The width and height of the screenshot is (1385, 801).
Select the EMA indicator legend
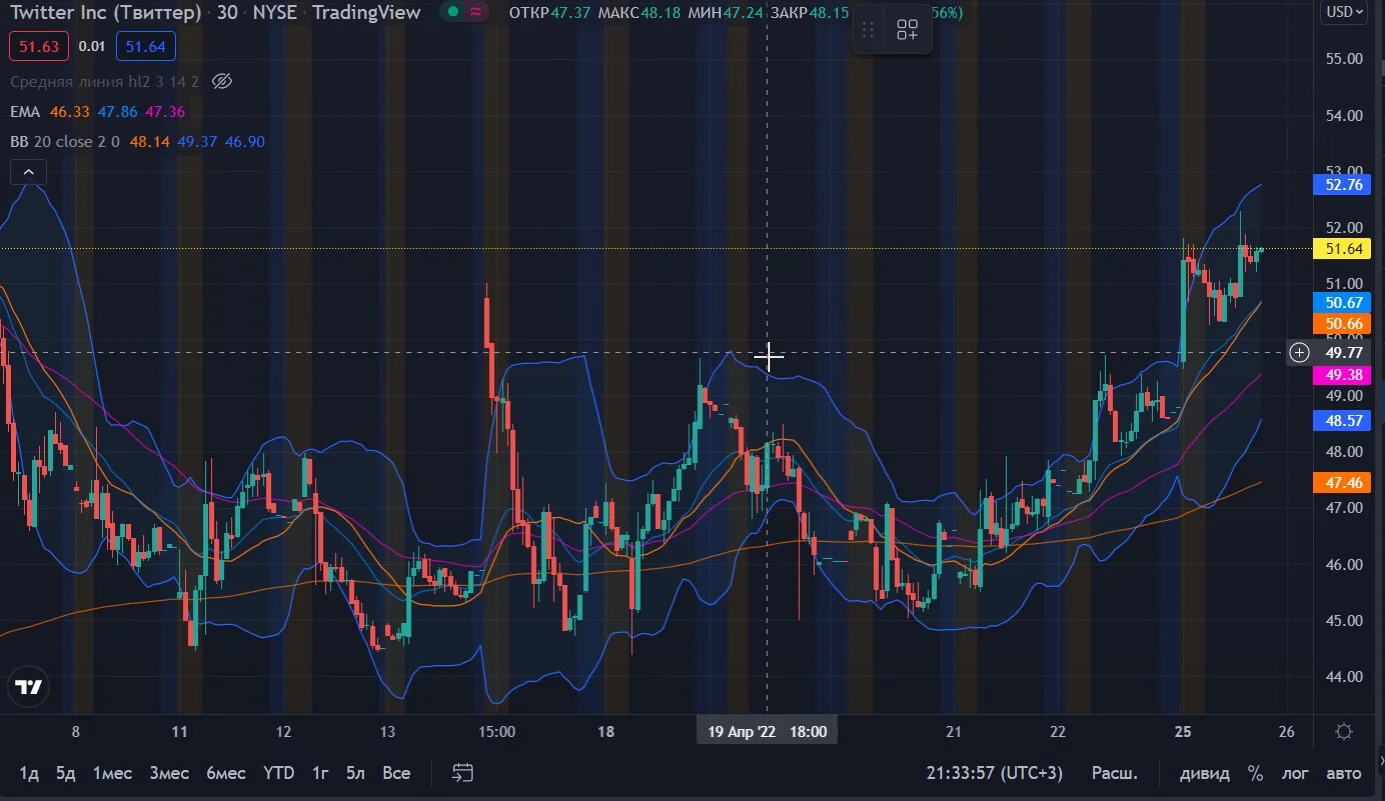click(25, 112)
